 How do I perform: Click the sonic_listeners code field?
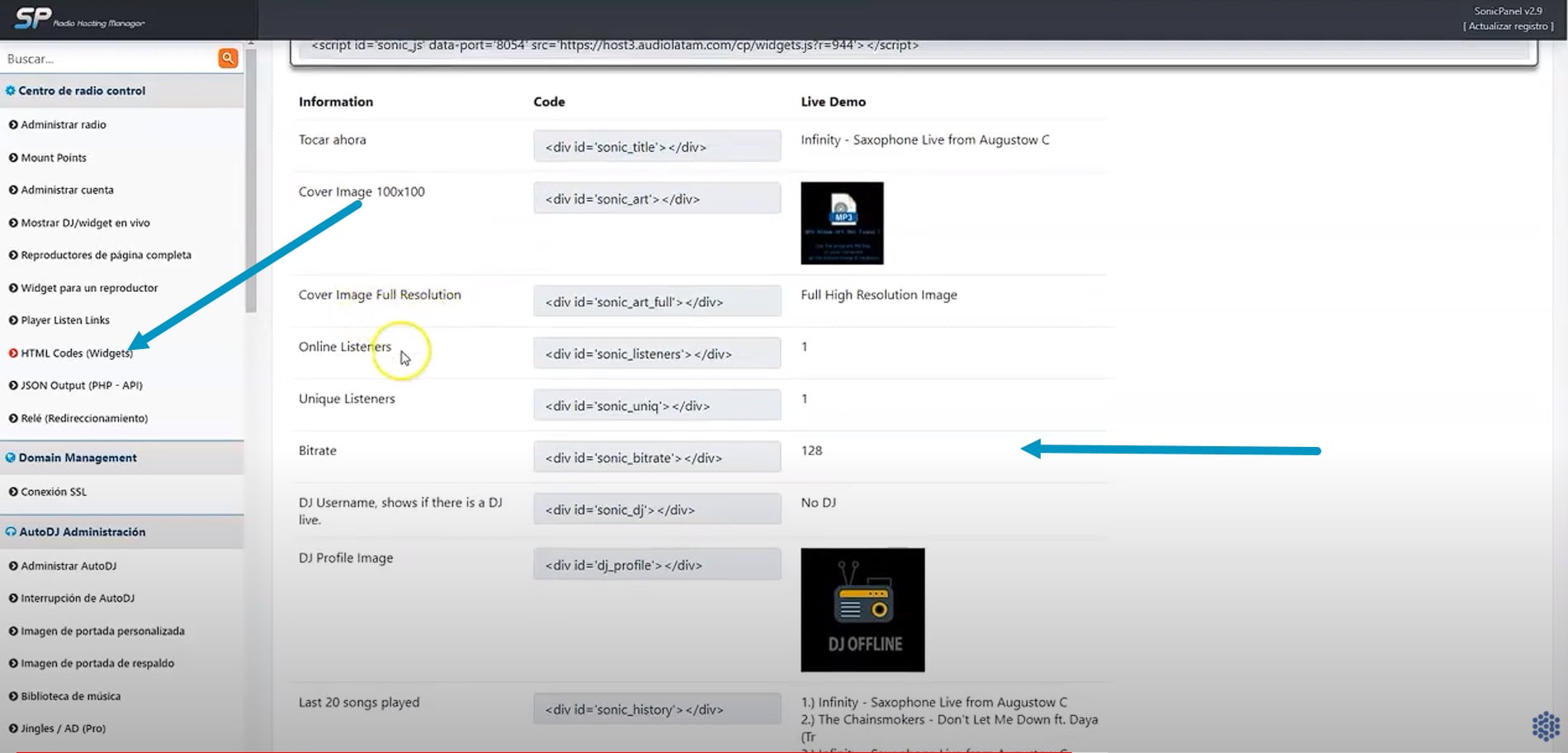[657, 354]
